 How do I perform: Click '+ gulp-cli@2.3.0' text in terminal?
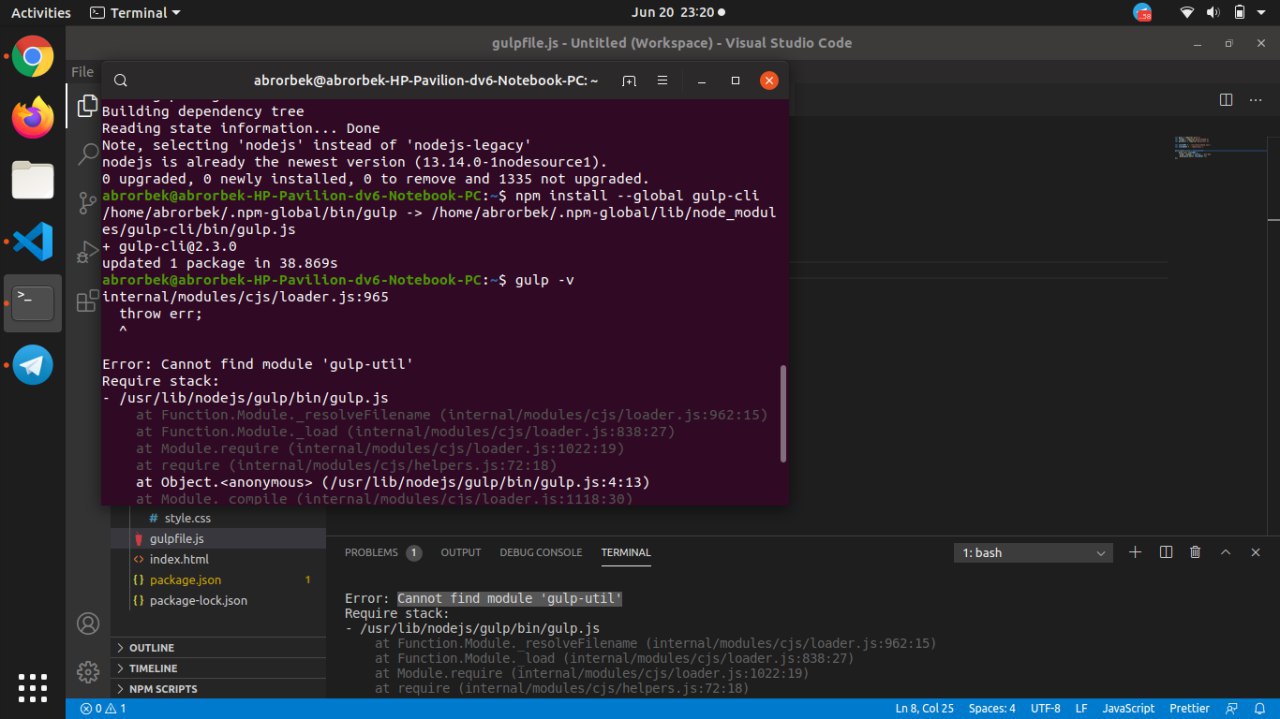coord(169,246)
